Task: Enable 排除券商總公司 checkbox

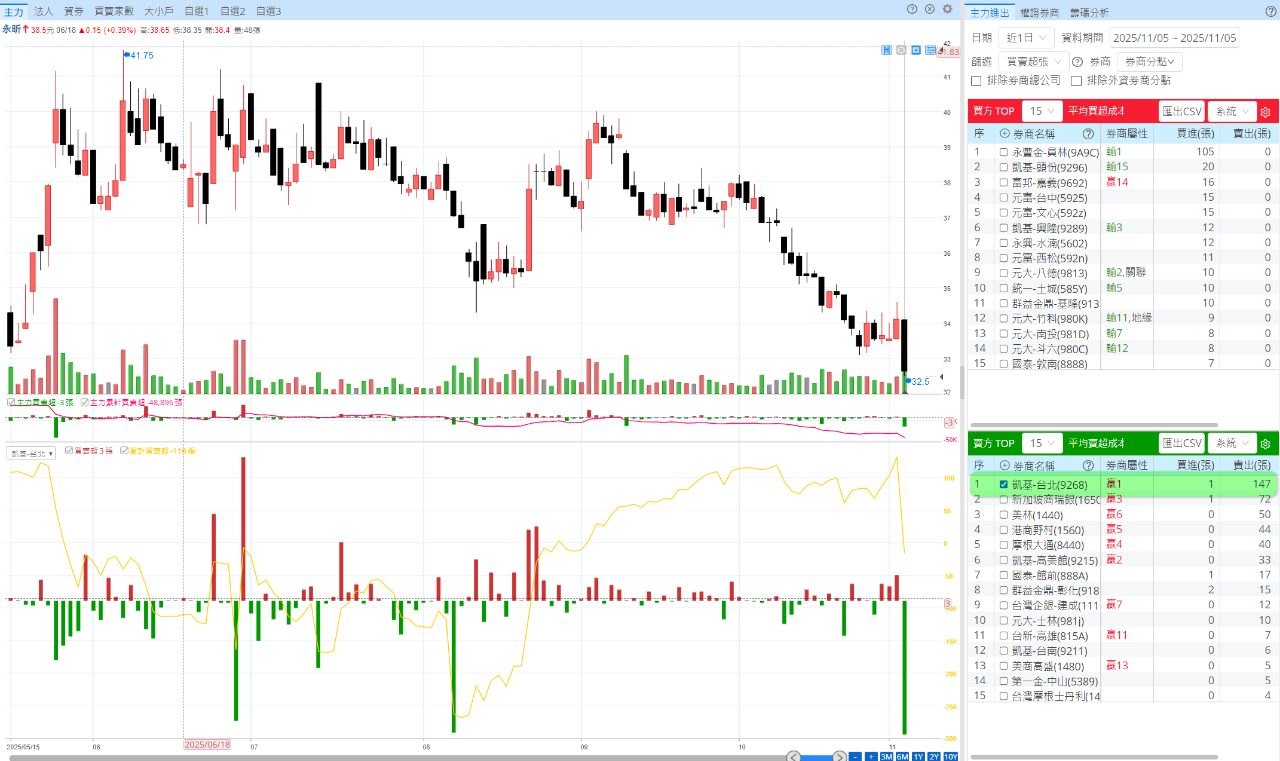Action: pos(977,80)
